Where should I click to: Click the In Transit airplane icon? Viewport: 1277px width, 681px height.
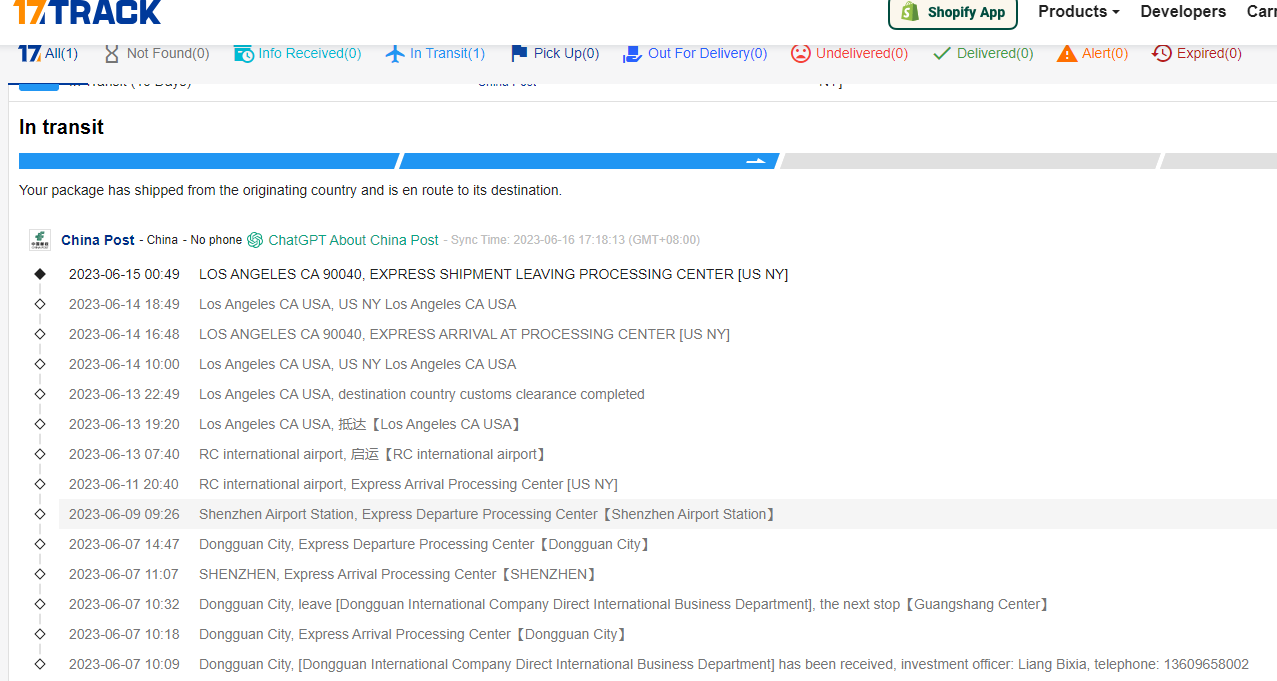(395, 53)
